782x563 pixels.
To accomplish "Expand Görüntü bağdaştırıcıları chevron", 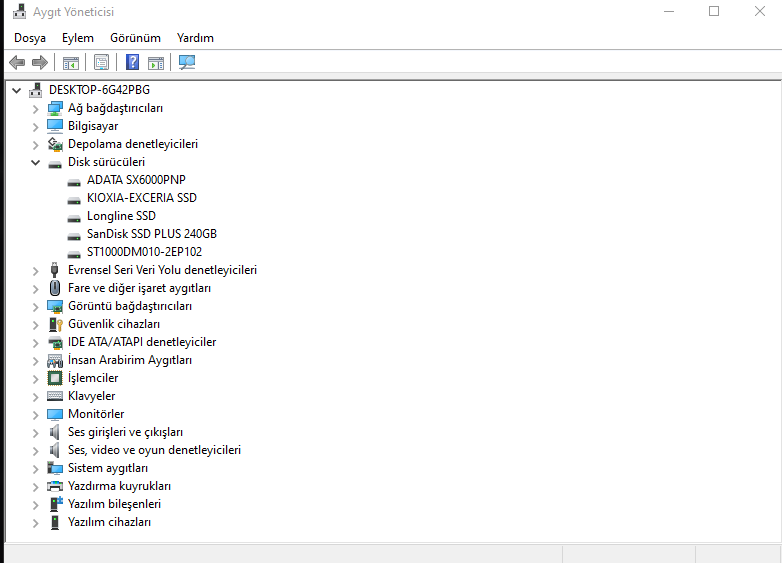I will (x=35, y=307).
